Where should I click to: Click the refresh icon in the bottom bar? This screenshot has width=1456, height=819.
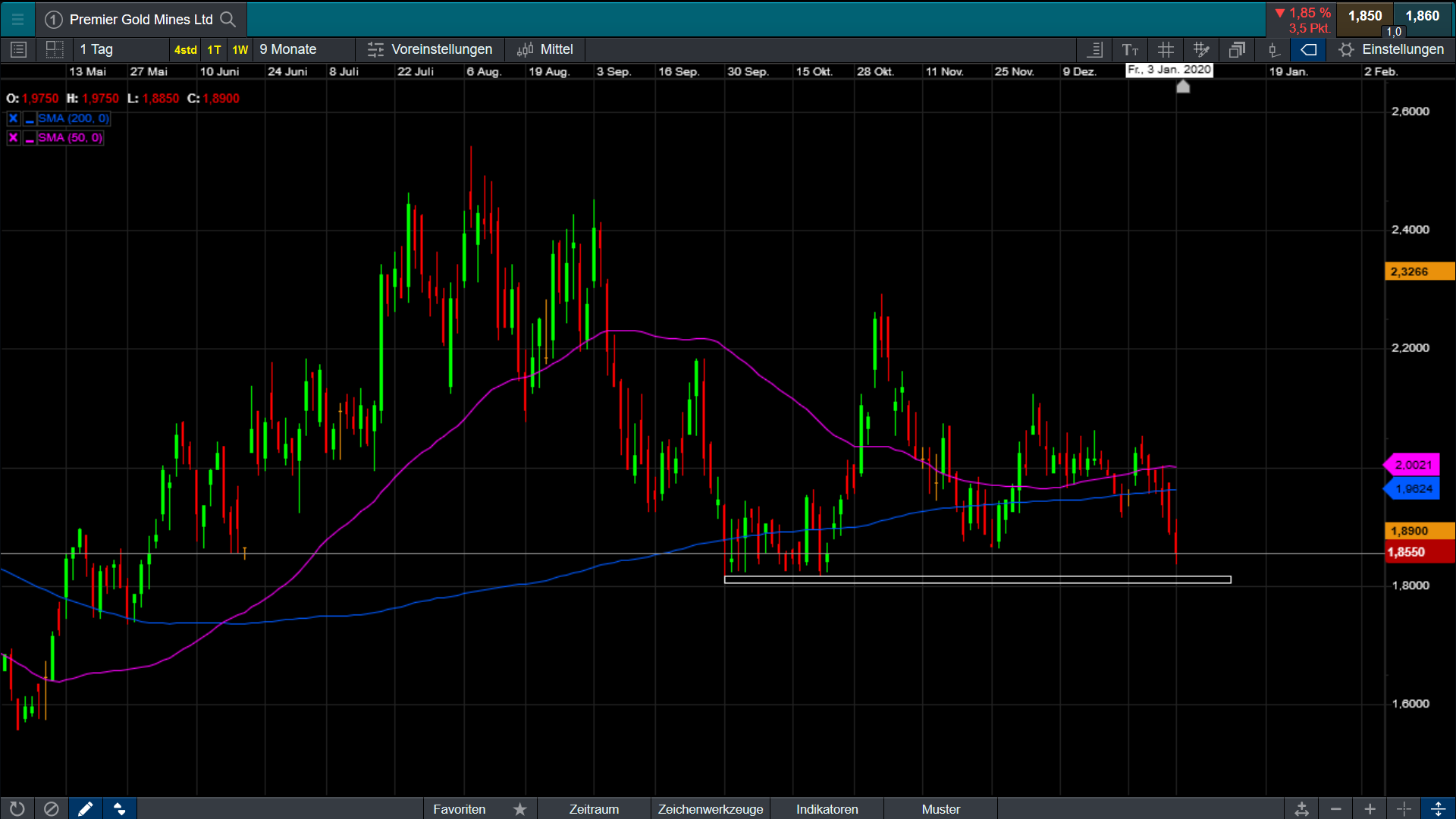pyautogui.click(x=17, y=809)
